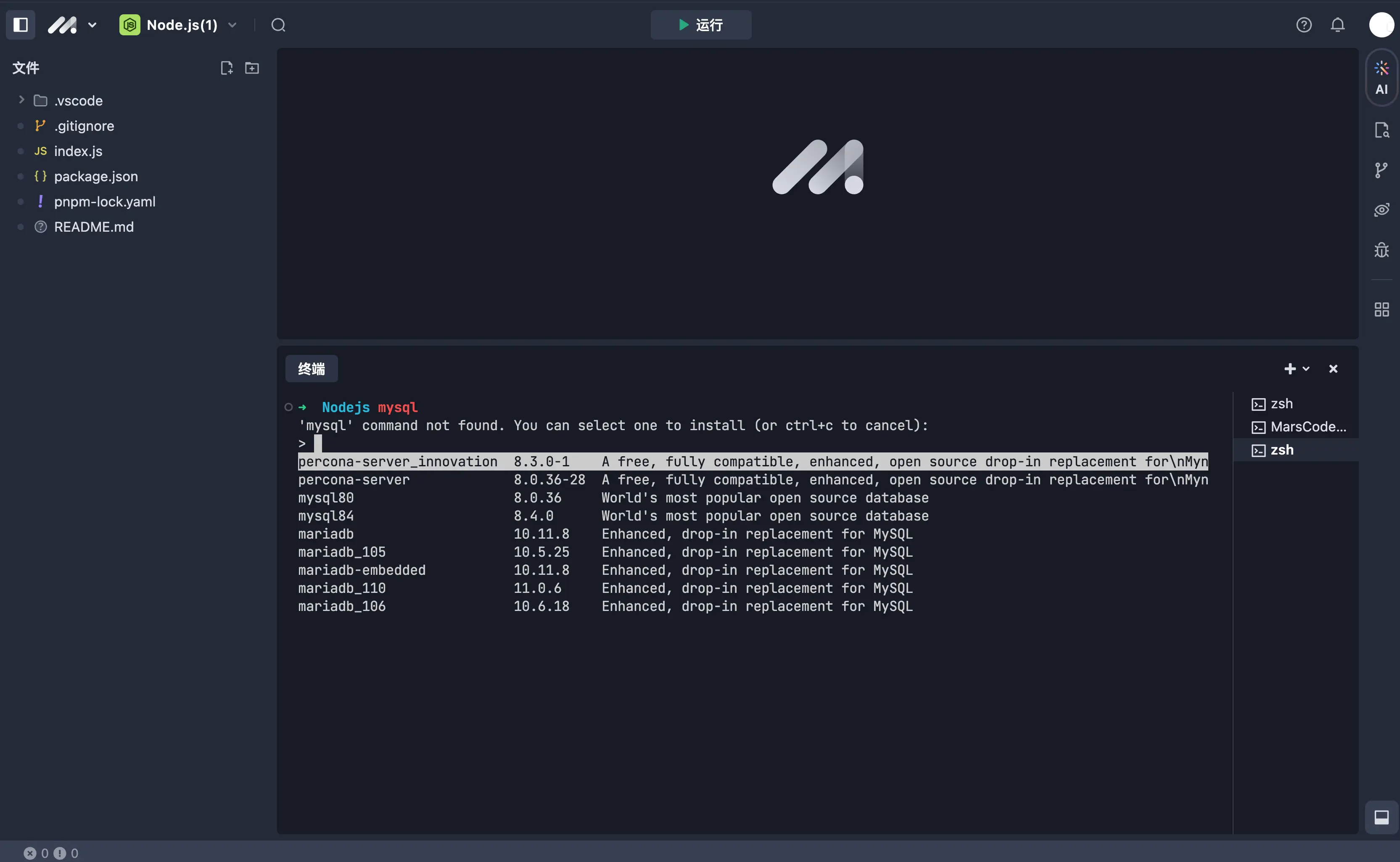This screenshot has width=1400, height=862.
Task: Expand the Node.js(1) project dropdown
Action: tap(232, 25)
